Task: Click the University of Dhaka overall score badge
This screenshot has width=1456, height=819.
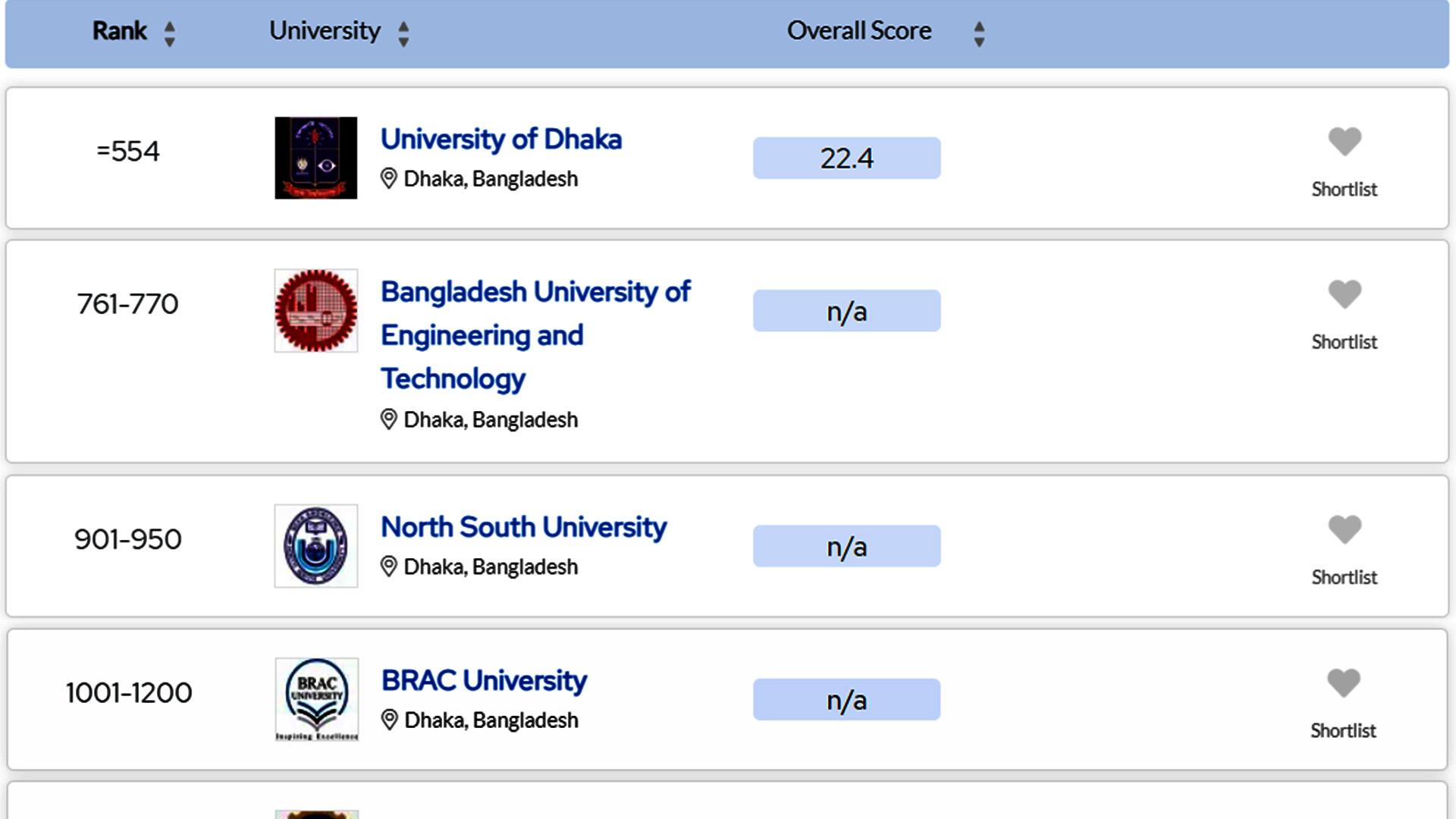Action: (x=847, y=158)
